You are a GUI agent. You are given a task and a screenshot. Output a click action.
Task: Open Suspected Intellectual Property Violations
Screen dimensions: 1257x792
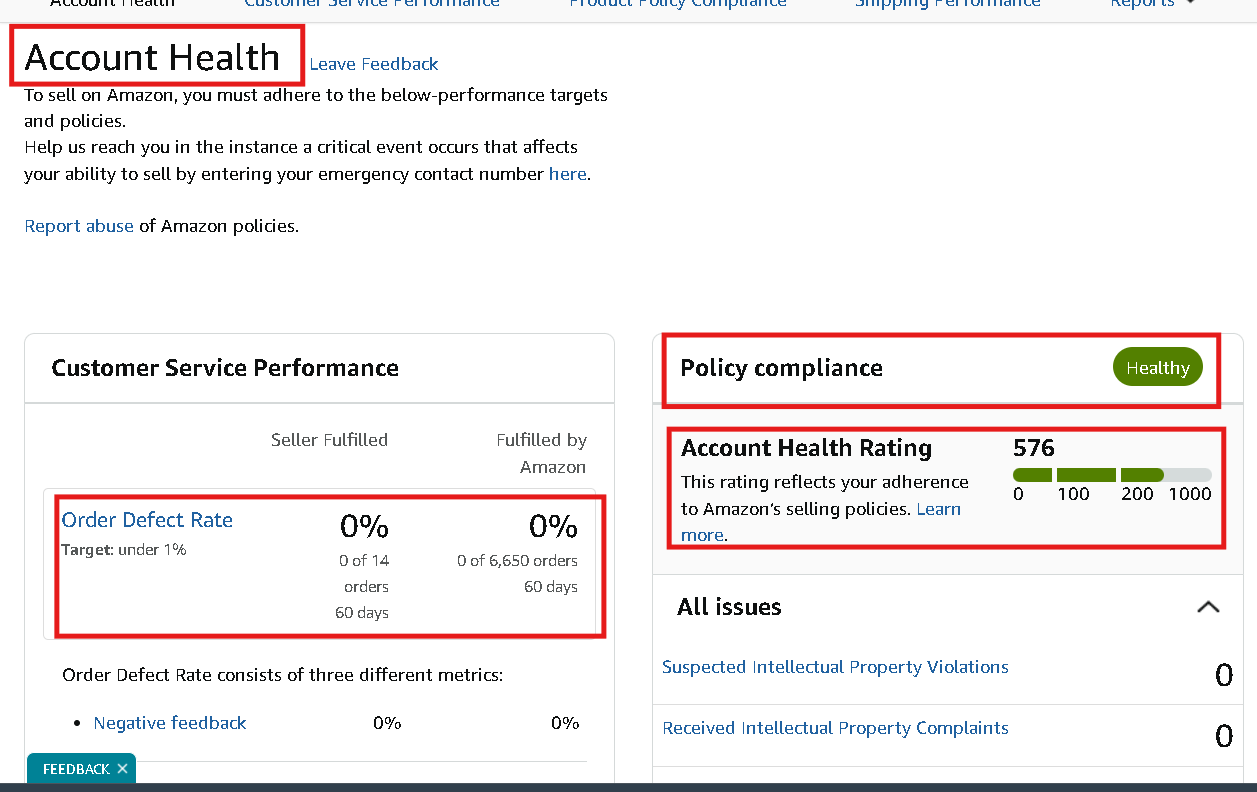point(835,667)
